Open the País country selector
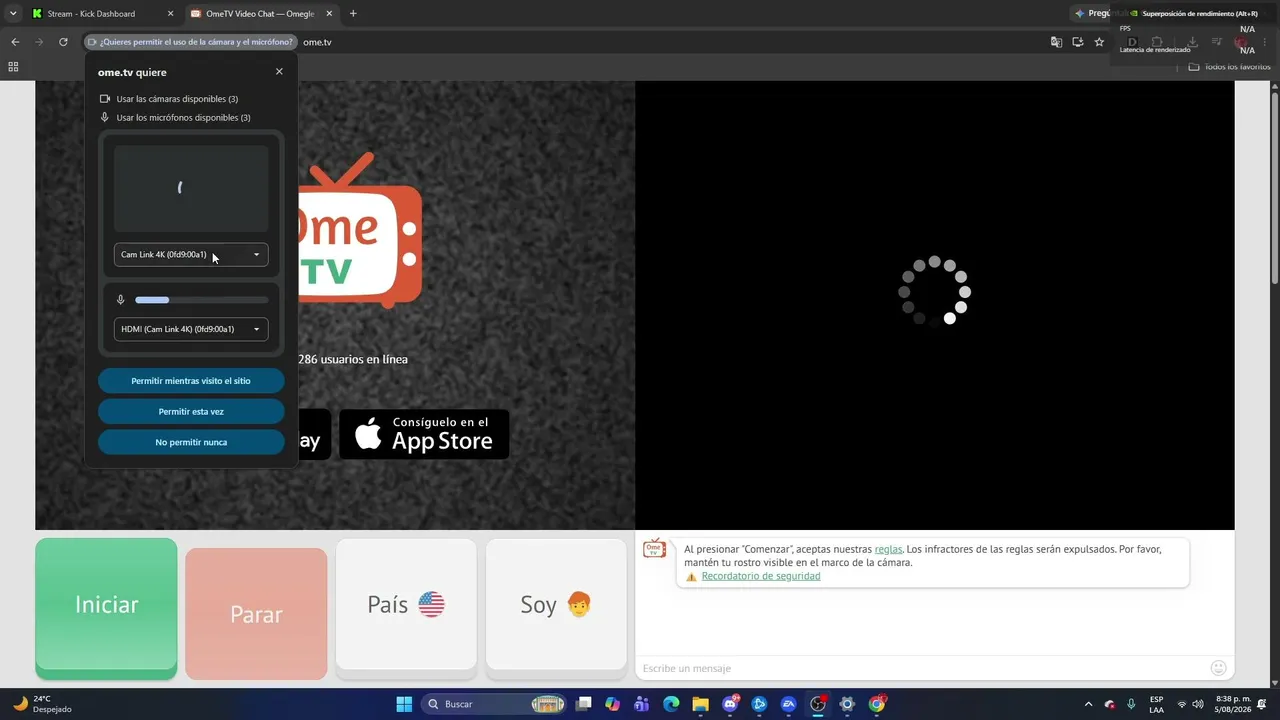The image size is (1280, 720). (x=406, y=605)
